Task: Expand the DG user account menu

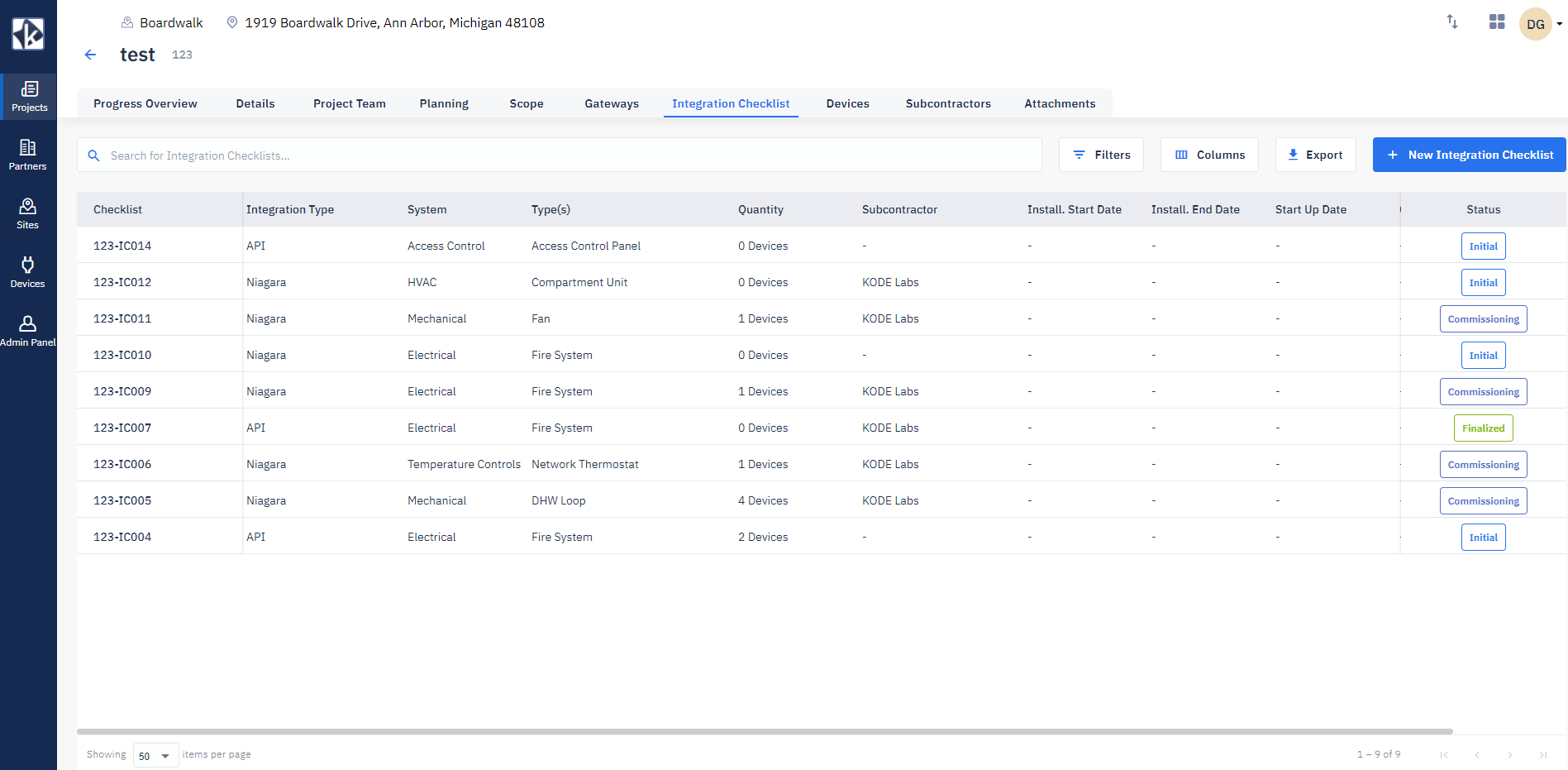Action: click(x=1541, y=23)
